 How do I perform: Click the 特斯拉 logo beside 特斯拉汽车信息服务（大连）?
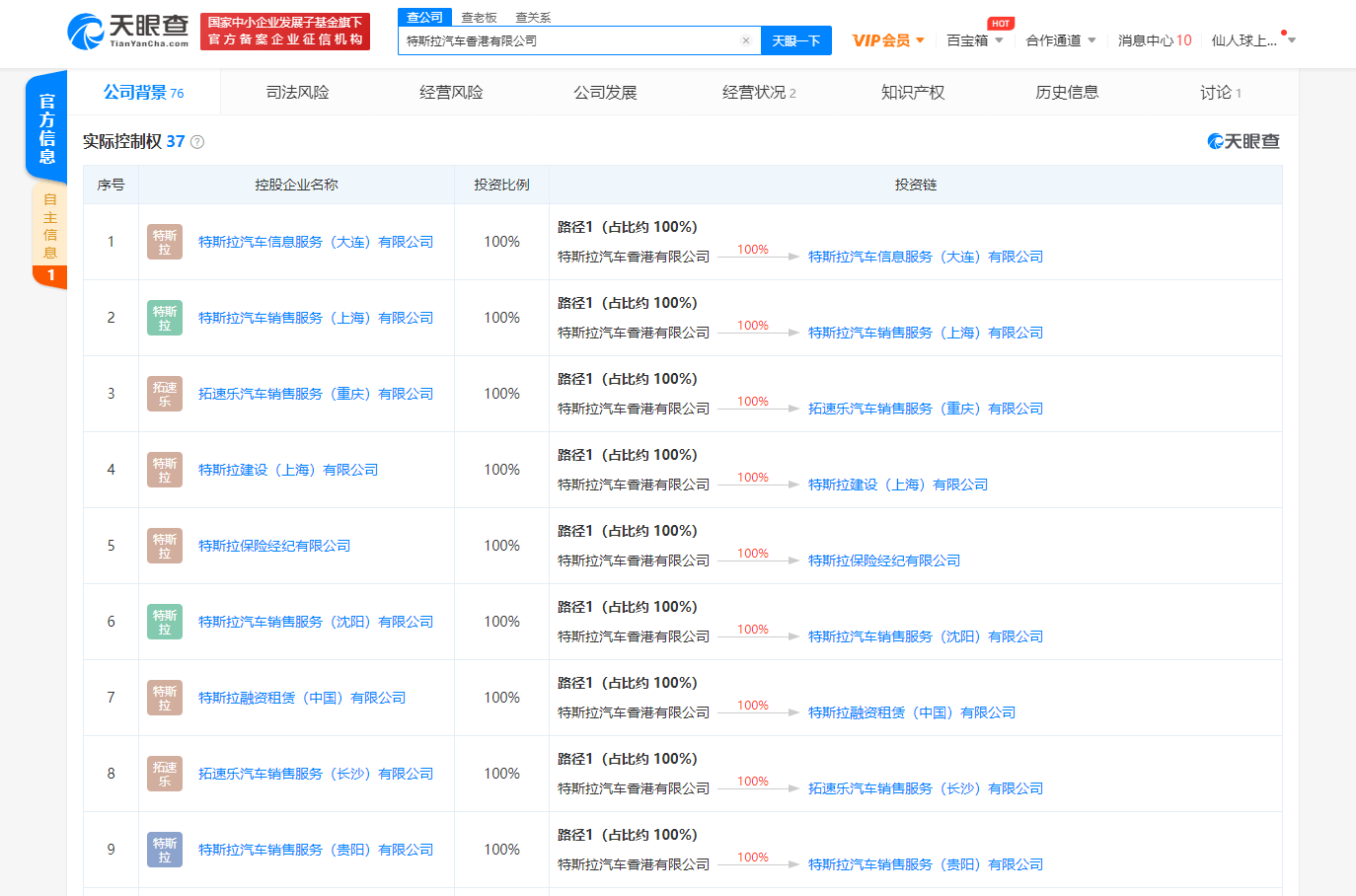point(164,242)
